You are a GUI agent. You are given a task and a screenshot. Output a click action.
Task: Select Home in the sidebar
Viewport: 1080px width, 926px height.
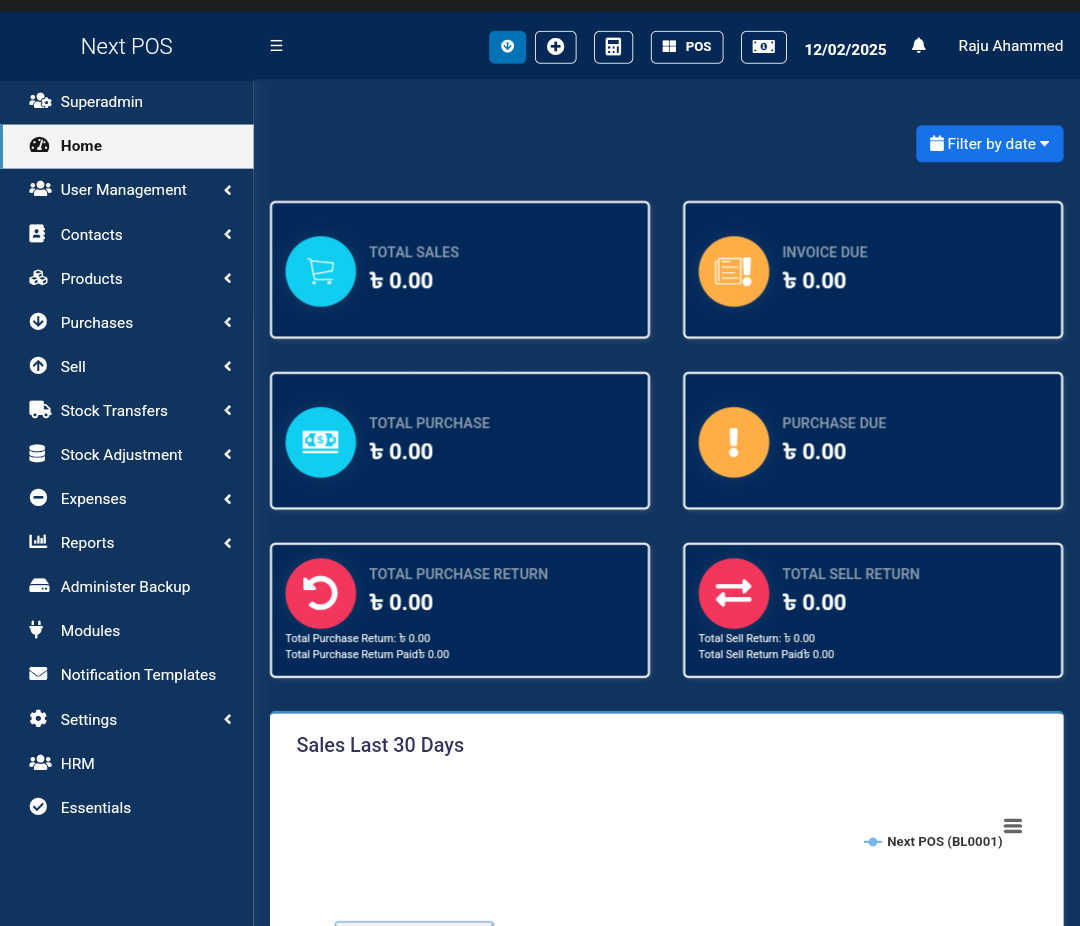(82, 146)
